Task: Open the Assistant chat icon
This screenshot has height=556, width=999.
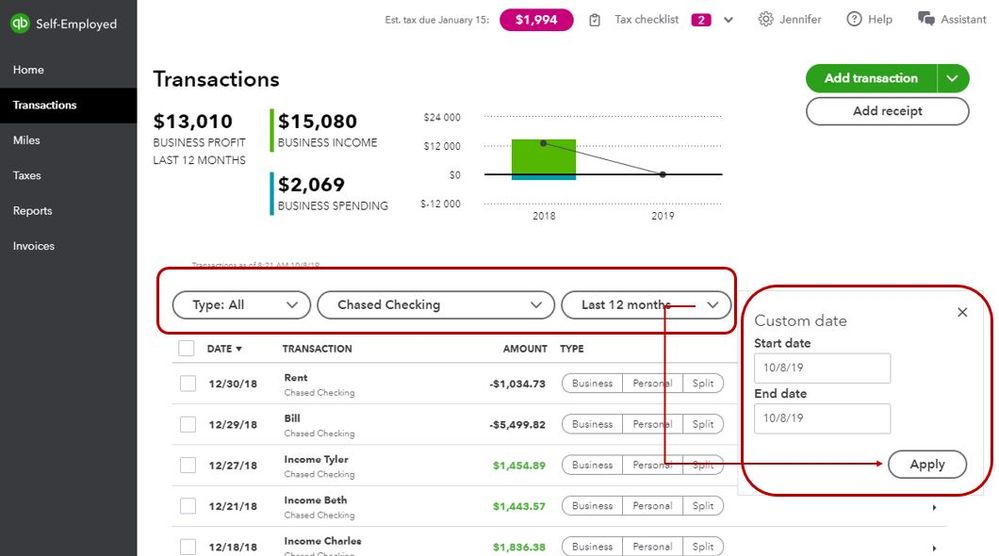Action: coord(926,20)
